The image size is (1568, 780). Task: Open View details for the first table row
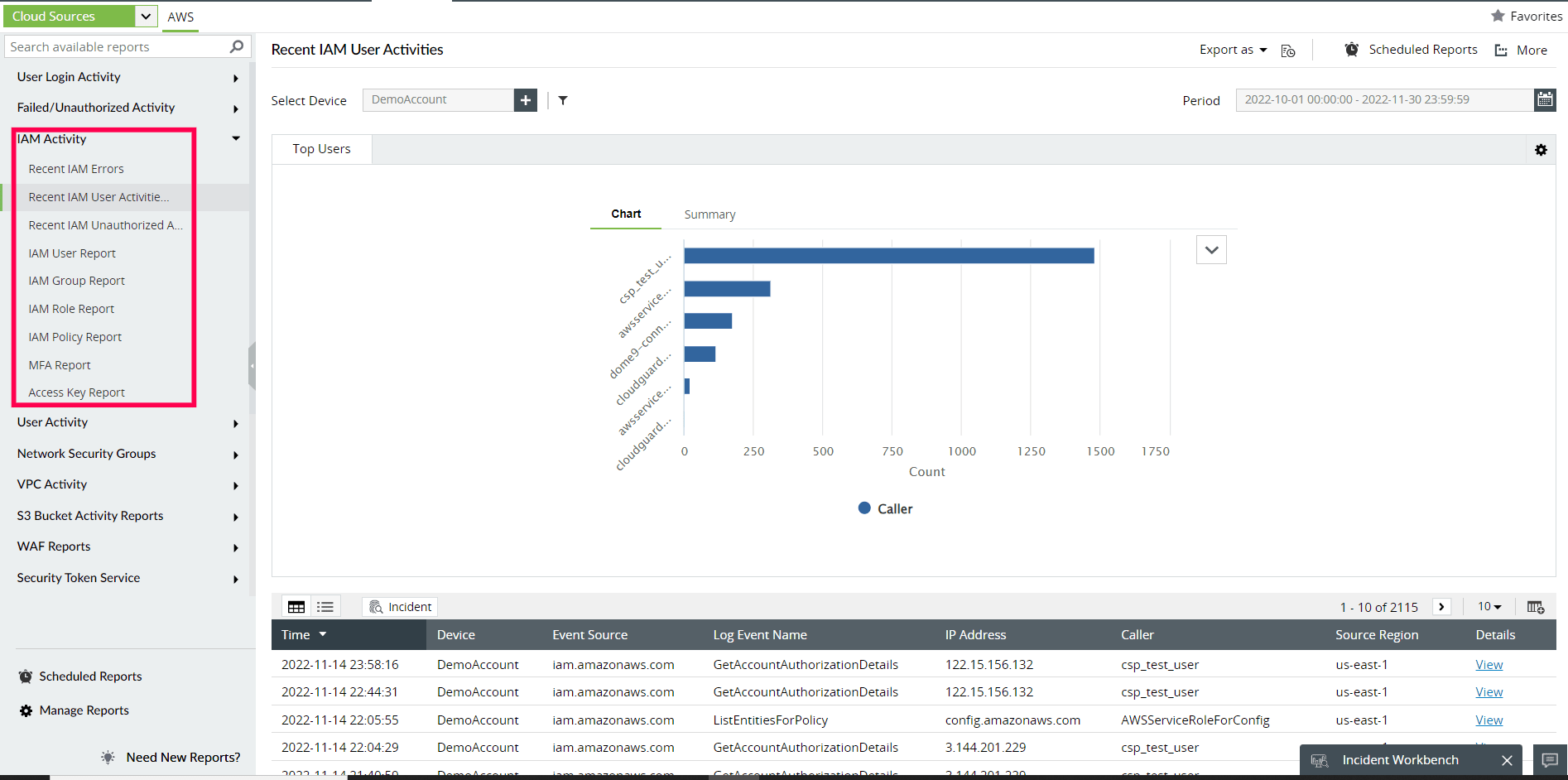click(x=1488, y=664)
